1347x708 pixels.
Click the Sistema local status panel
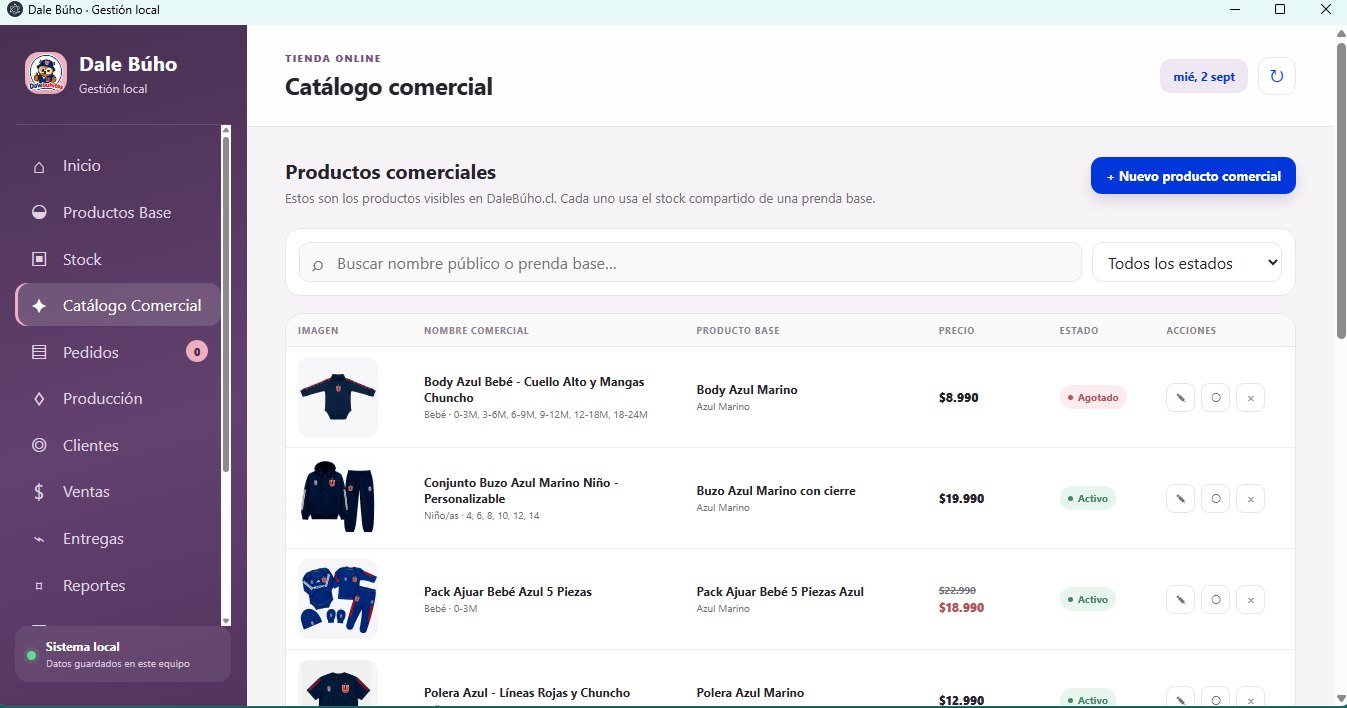pos(123,654)
